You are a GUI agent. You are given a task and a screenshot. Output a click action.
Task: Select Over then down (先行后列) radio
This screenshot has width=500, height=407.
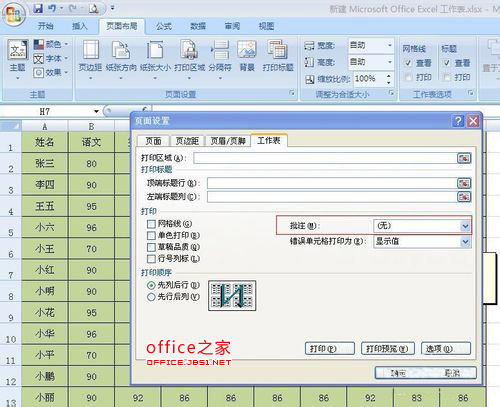coord(151,297)
